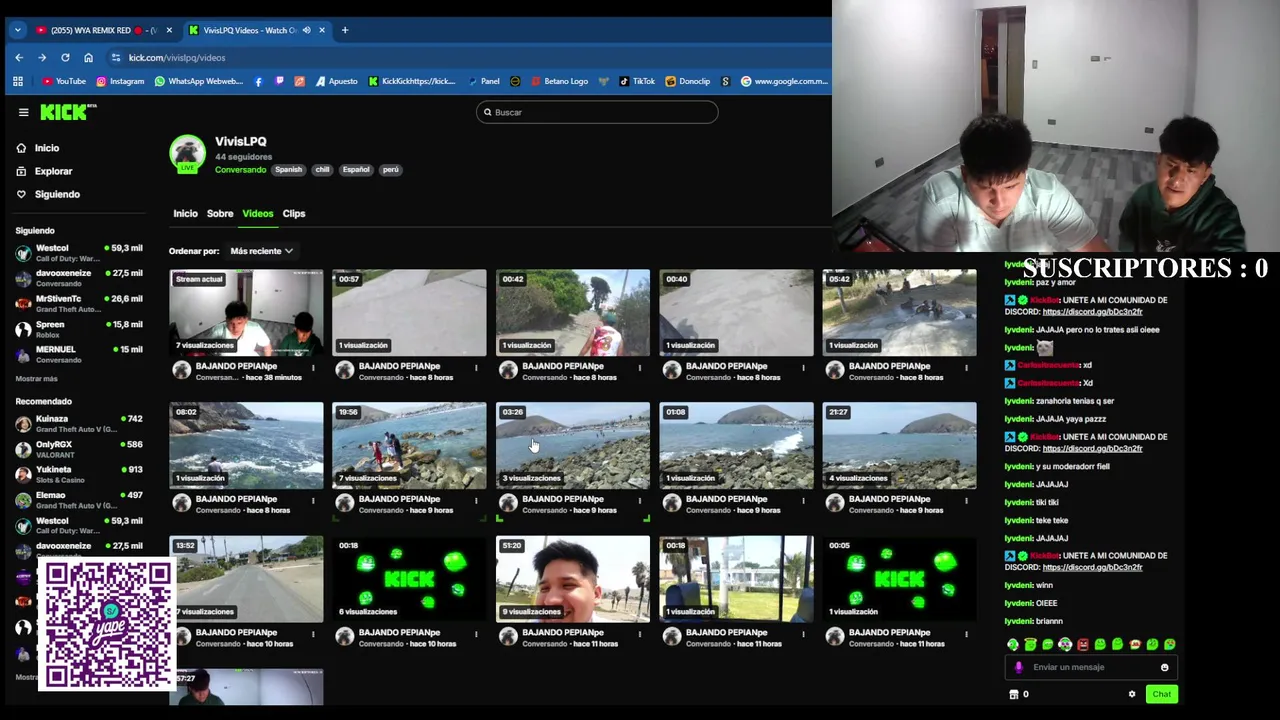Open the Stream actual video thumbnail
This screenshot has height=720, width=1280.
(x=246, y=313)
